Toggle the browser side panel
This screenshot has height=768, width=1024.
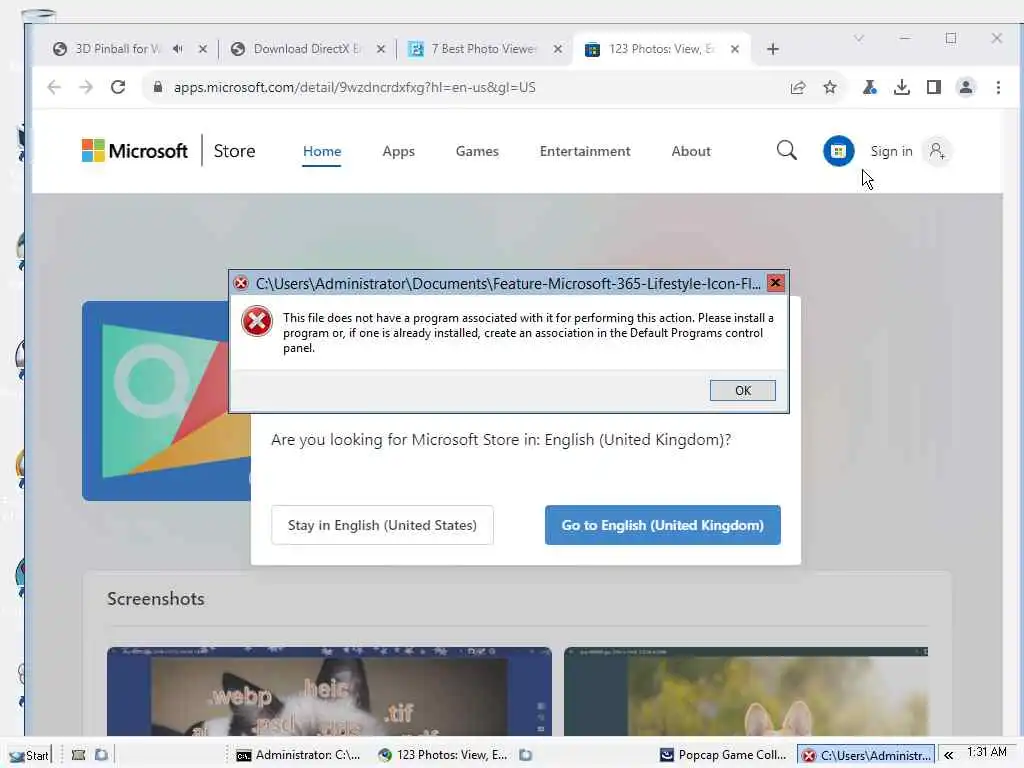(933, 88)
